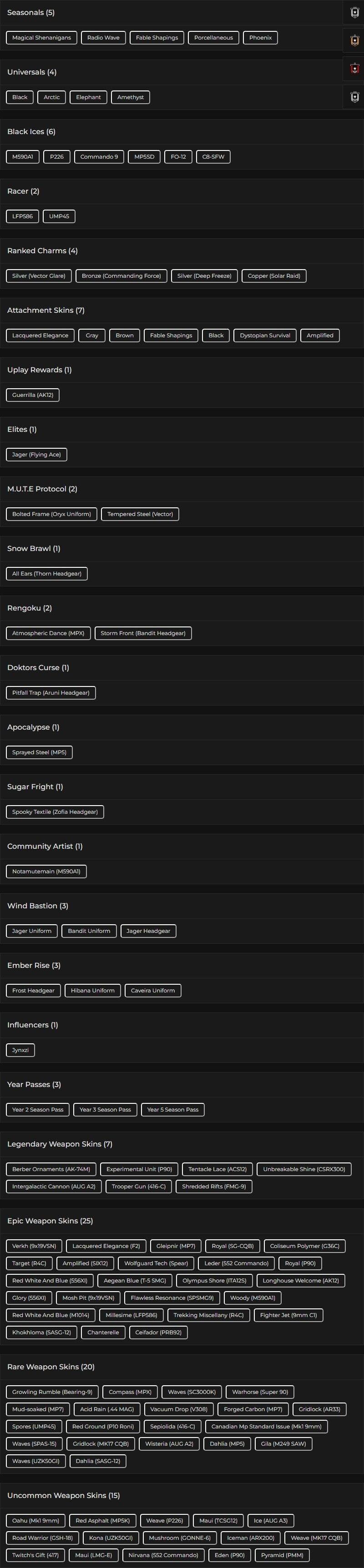
Task: Select Storm Front (Bandit Headgear) tag
Action: pos(143,634)
